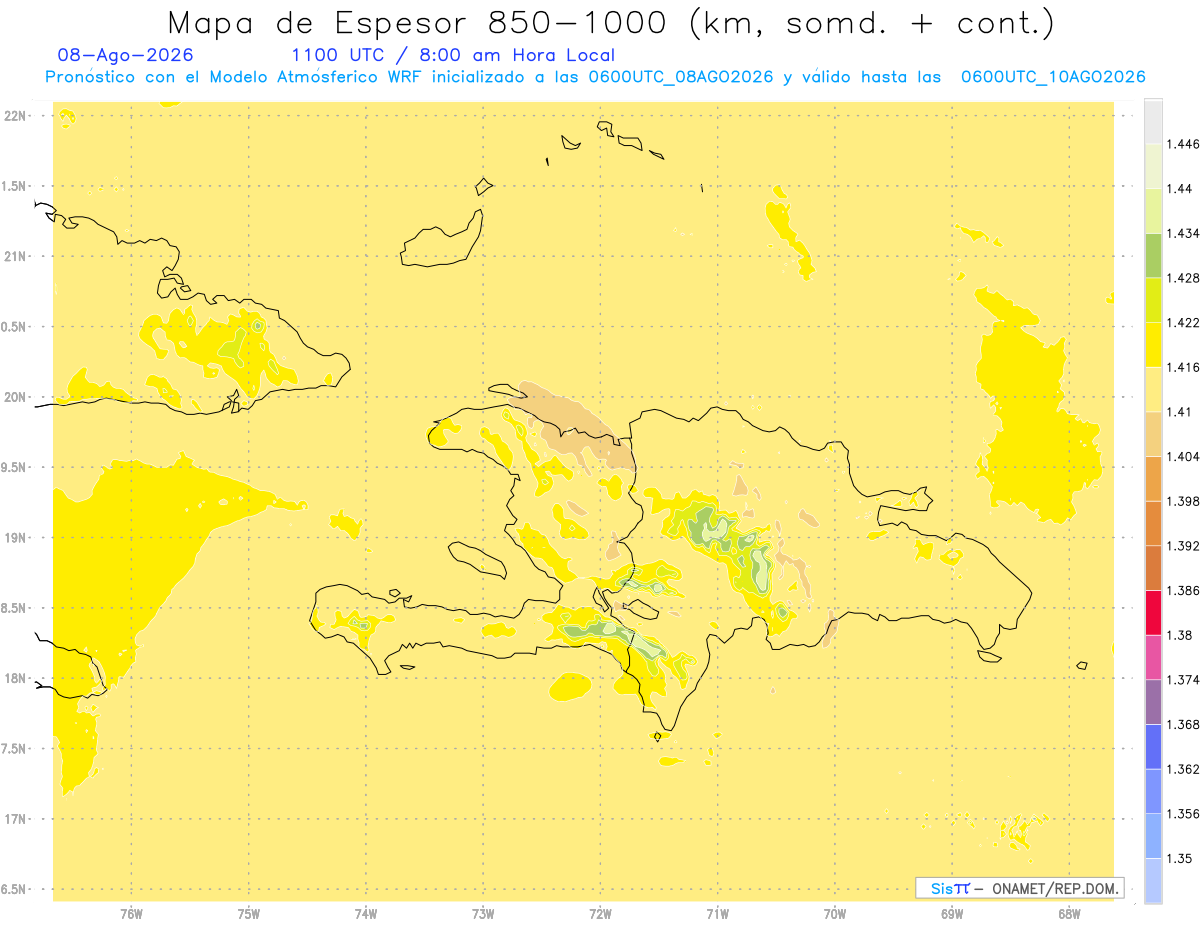The height and width of the screenshot is (927, 1200).
Task: Select the latitude label '18N'
Action: pos(16,679)
